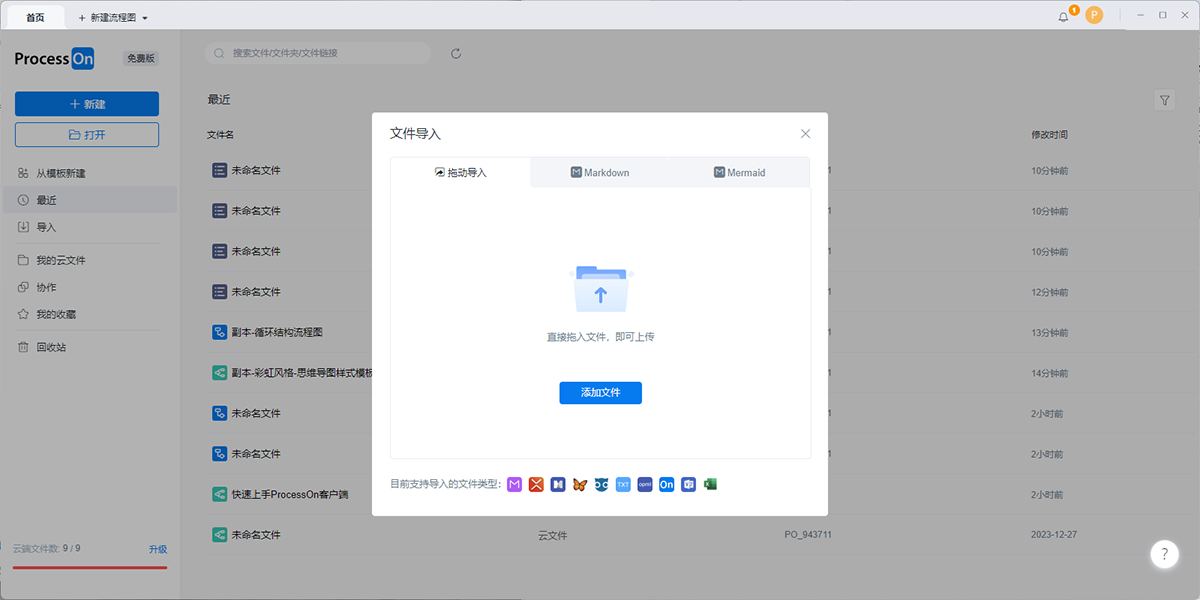Click the 添加文件 button
This screenshot has width=1200, height=600.
pyautogui.click(x=600, y=393)
